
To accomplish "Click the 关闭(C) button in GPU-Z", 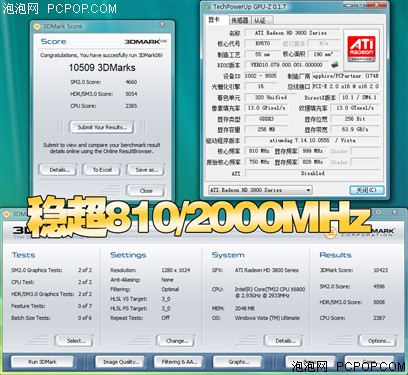I will point(367,190).
